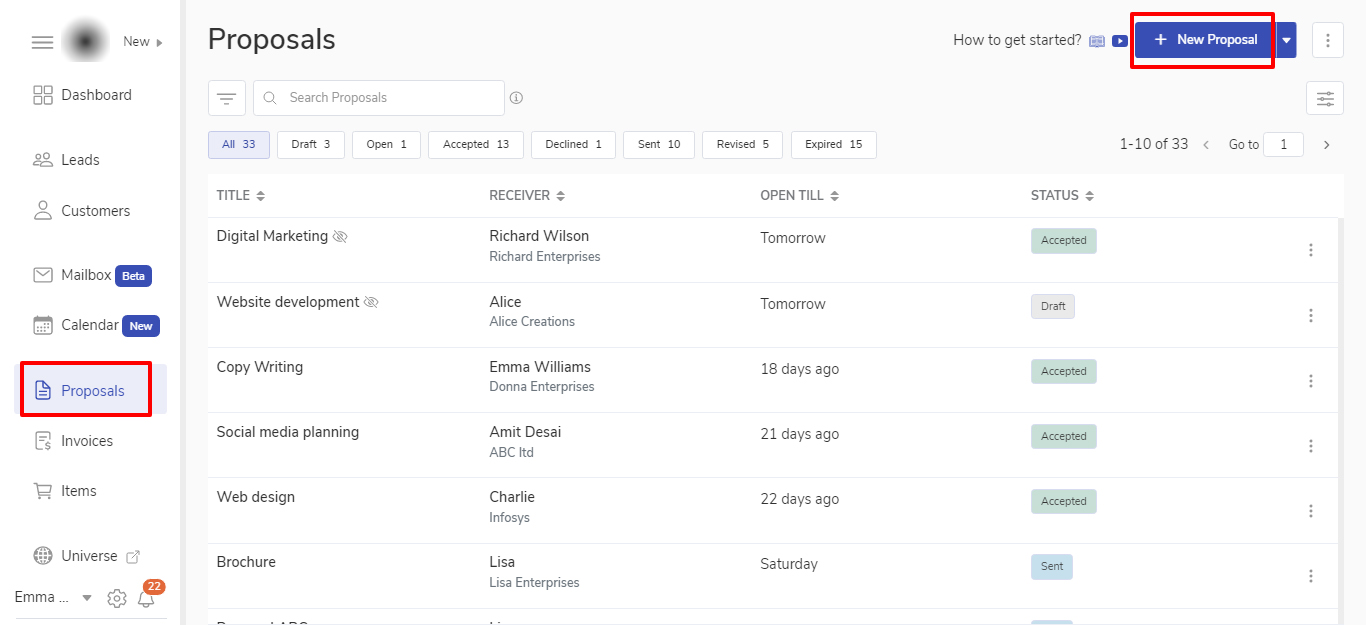Screen dimensions: 1366x625
Task: Open settings gear icon in sidebar
Action: click(x=117, y=599)
